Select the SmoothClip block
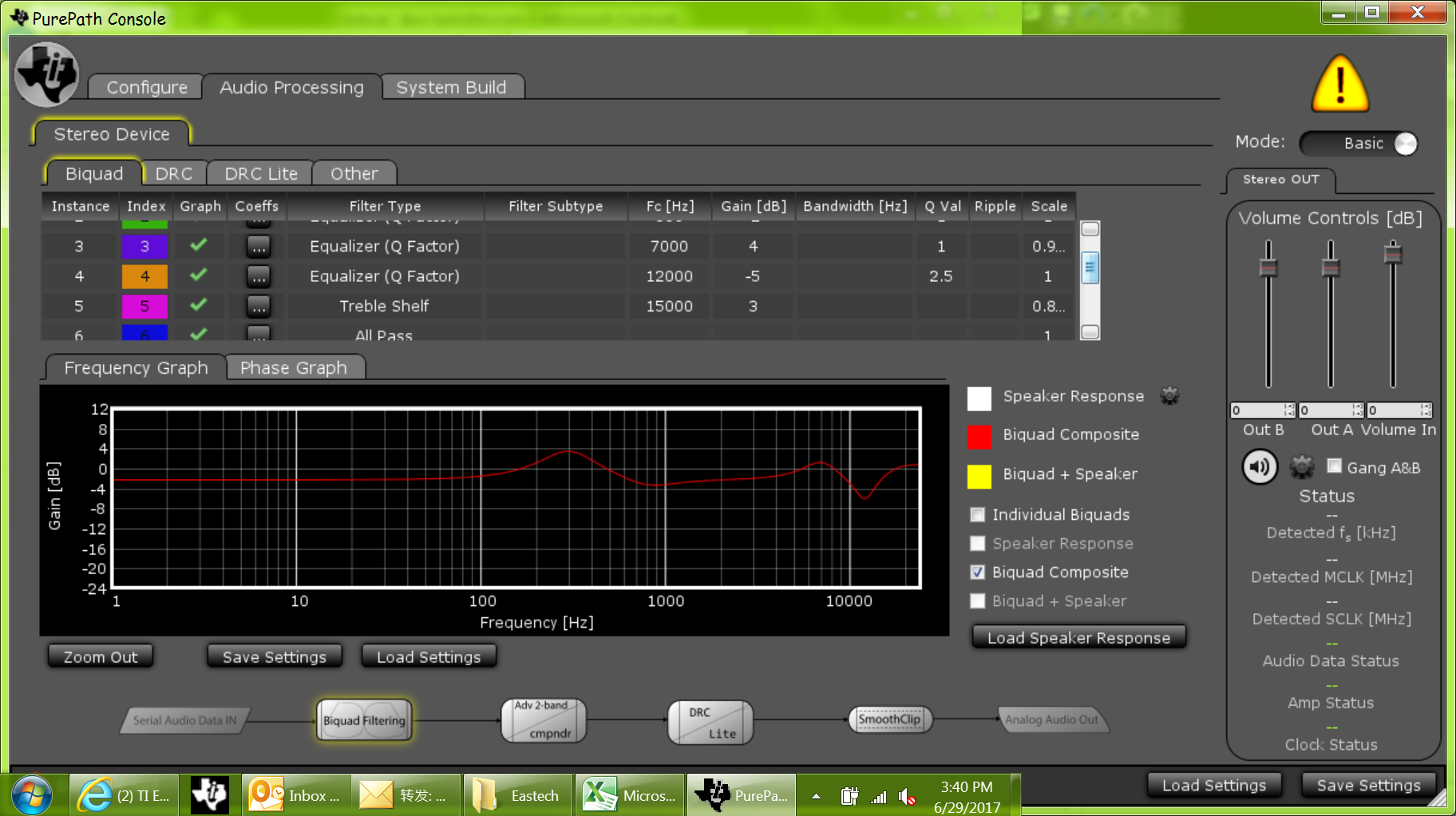This screenshot has width=1456, height=816. point(889,719)
